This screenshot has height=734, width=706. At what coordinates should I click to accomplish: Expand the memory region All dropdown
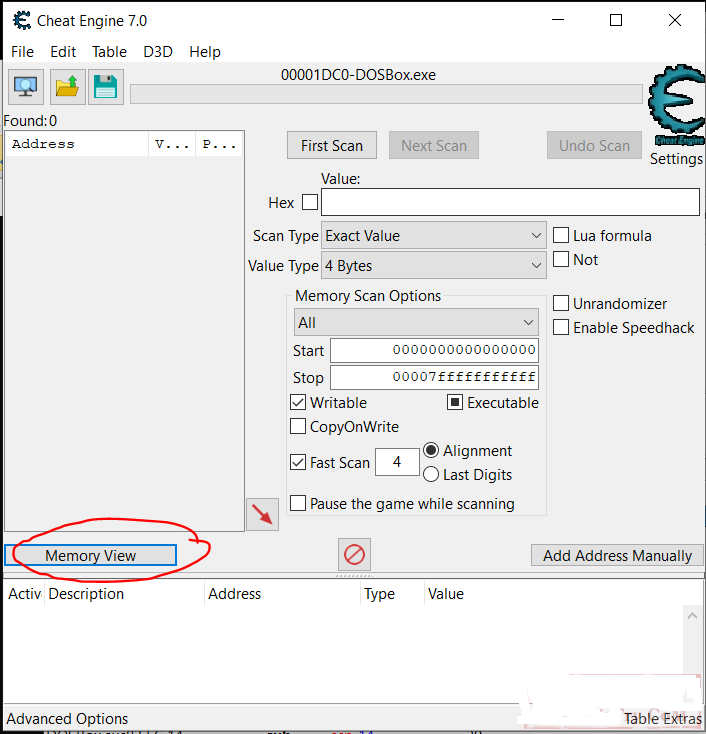tap(416, 323)
